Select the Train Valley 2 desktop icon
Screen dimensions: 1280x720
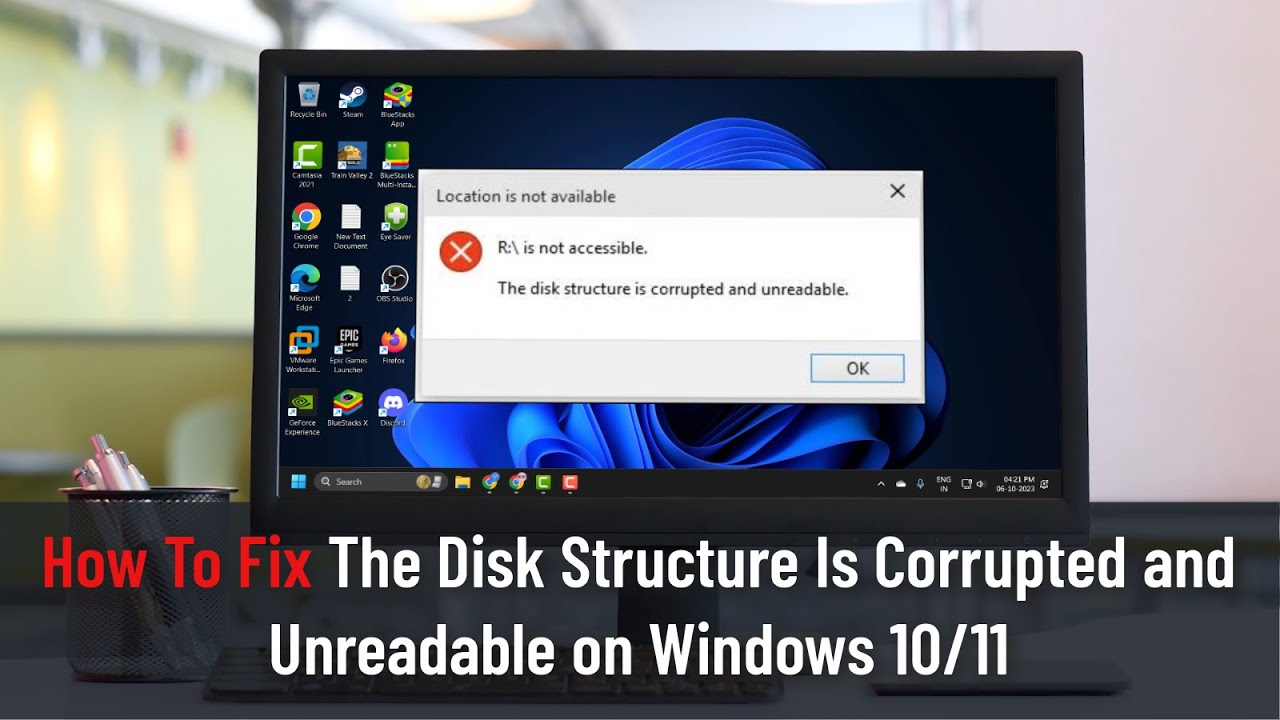click(351, 161)
